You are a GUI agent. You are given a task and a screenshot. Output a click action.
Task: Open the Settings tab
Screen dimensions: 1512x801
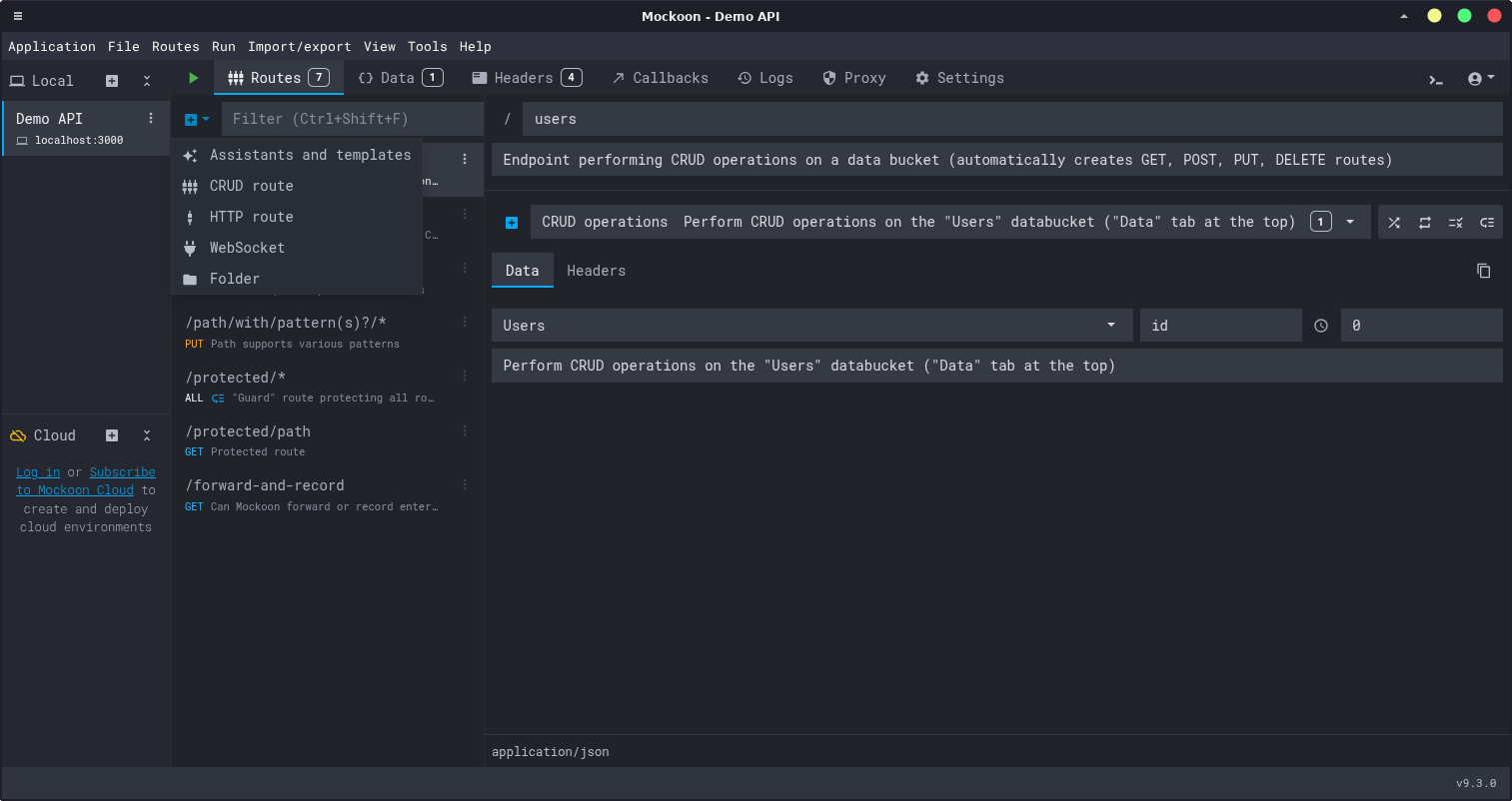pyautogui.click(x=959, y=78)
